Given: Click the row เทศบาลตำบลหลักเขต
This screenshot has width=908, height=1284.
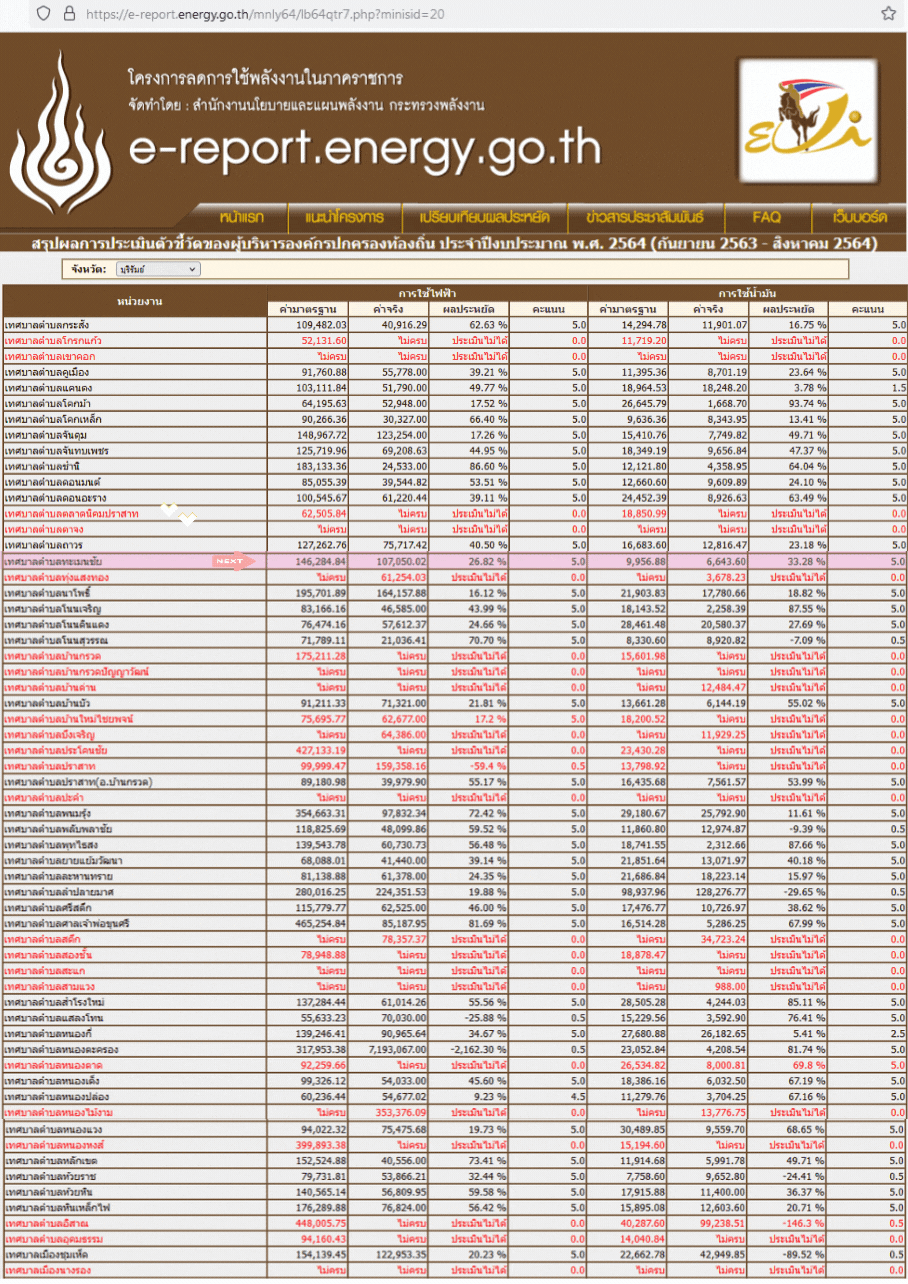Looking at the screenshot, I should 454,1160.
